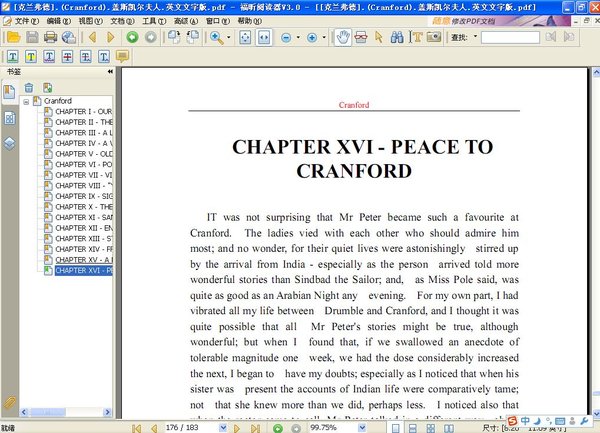The image size is (600, 433).
Task: Click the Fit Page icon
Action: [245, 37]
